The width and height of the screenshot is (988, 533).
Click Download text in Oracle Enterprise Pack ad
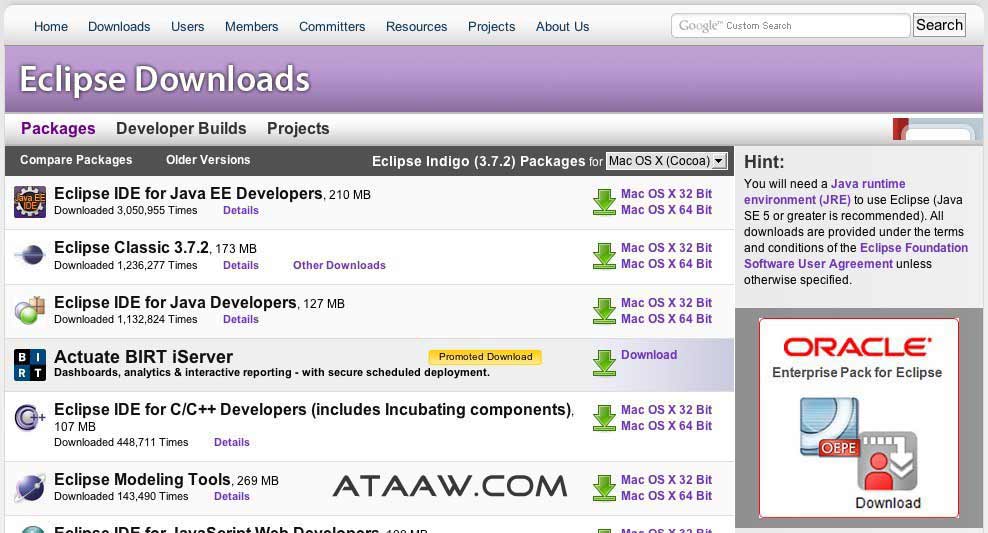click(x=888, y=503)
